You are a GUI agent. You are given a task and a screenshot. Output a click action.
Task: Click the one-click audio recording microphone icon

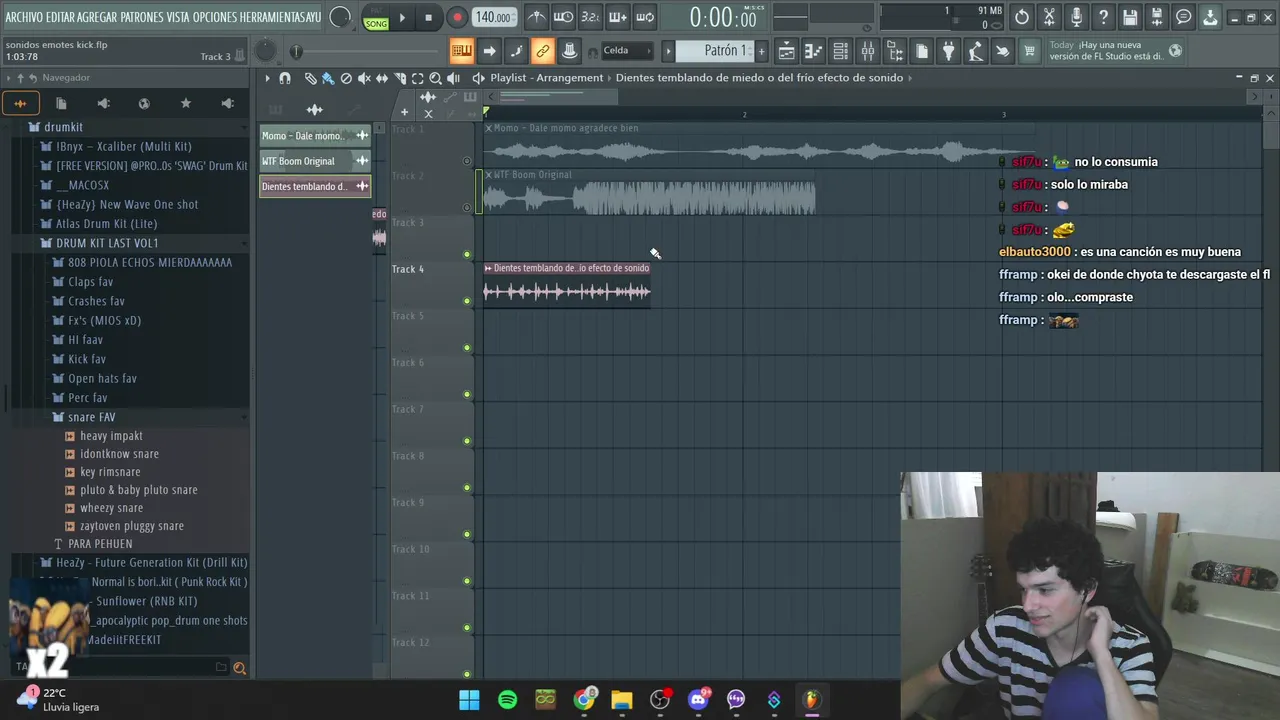[x=1076, y=17]
